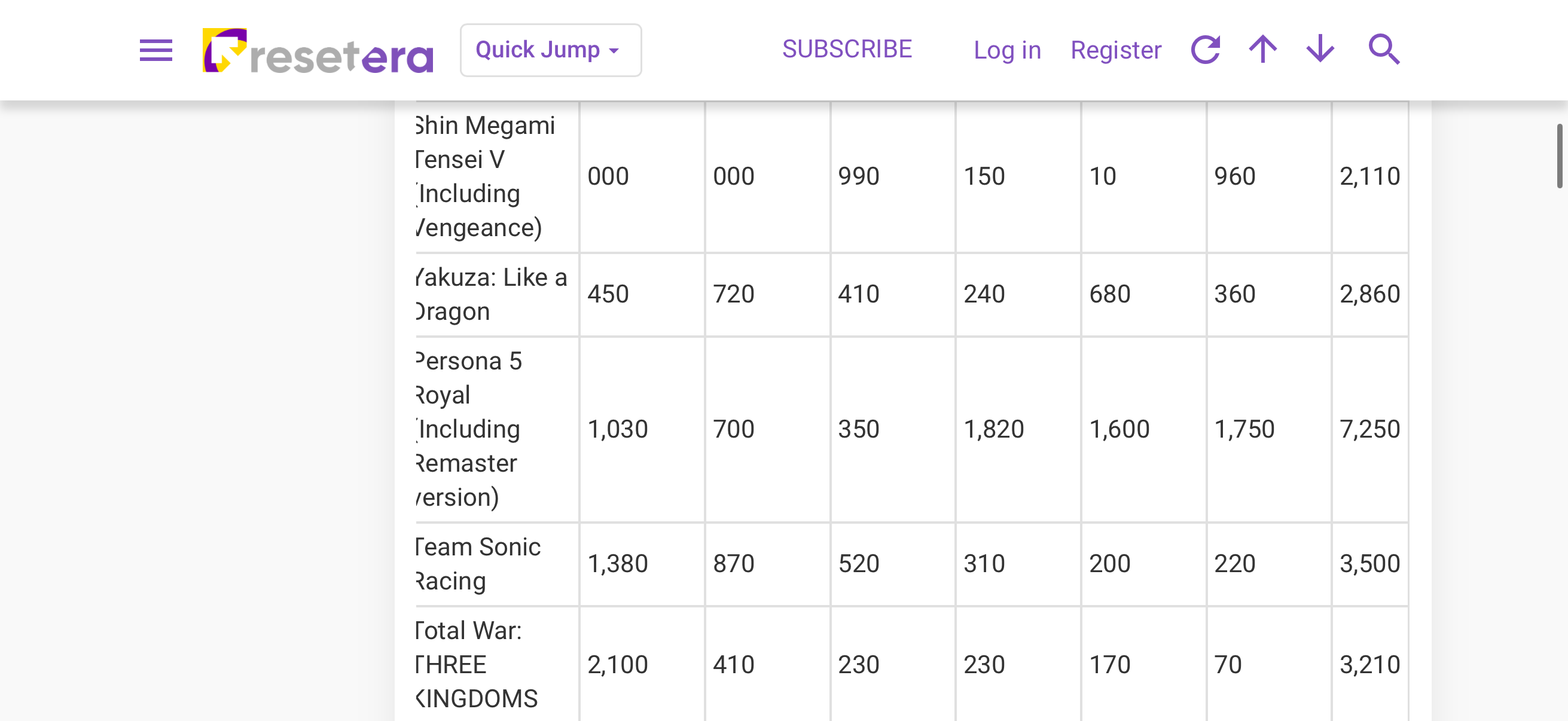Select the Team Sonic Racing cell
The height and width of the screenshot is (721, 1568).
478,563
